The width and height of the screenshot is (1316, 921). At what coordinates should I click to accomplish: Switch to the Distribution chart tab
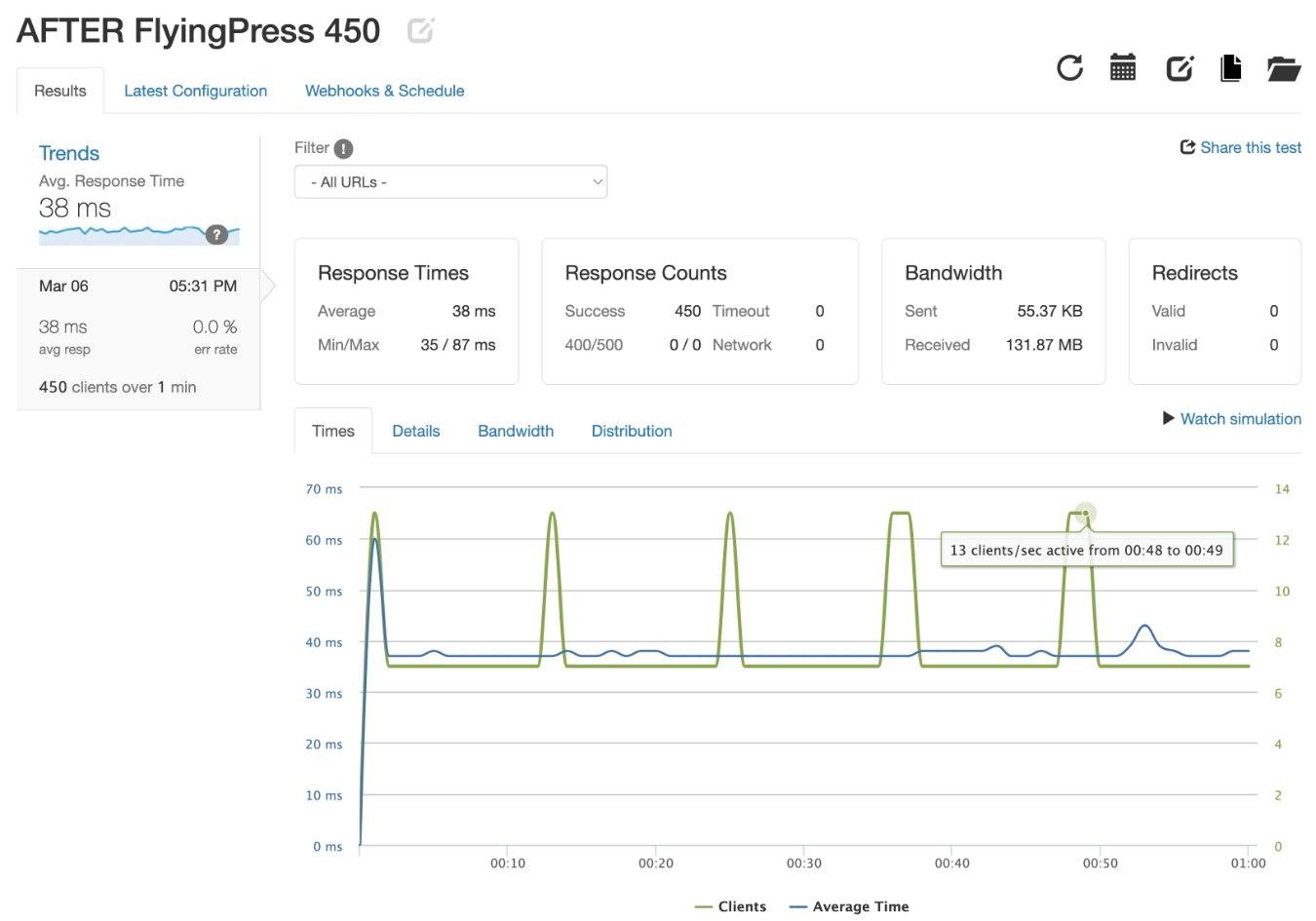tap(632, 431)
